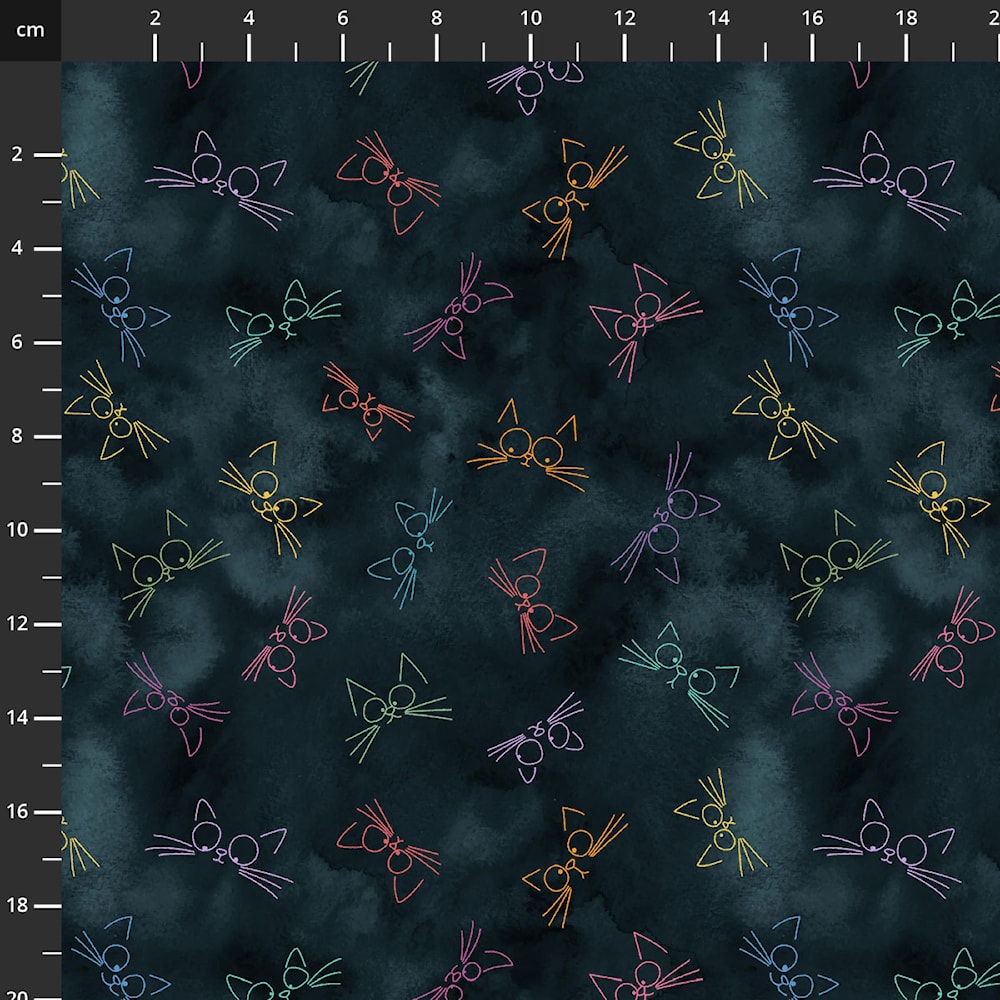Click the 8 mark on the left ruler
The height and width of the screenshot is (1000, 1000).
point(18,436)
